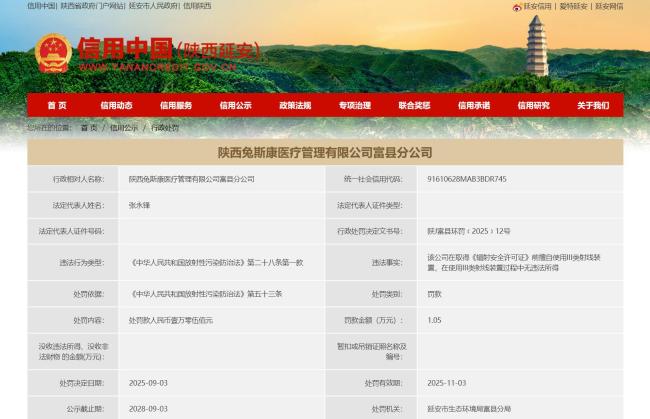Open 陕西省政府门户网站 top link
The image size is (650, 419).
[x=92, y=6]
